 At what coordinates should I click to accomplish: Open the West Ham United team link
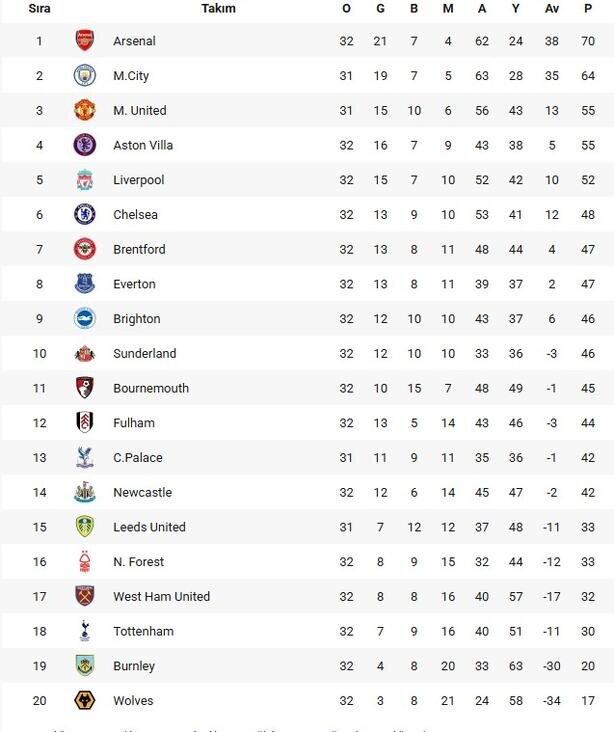click(161, 596)
